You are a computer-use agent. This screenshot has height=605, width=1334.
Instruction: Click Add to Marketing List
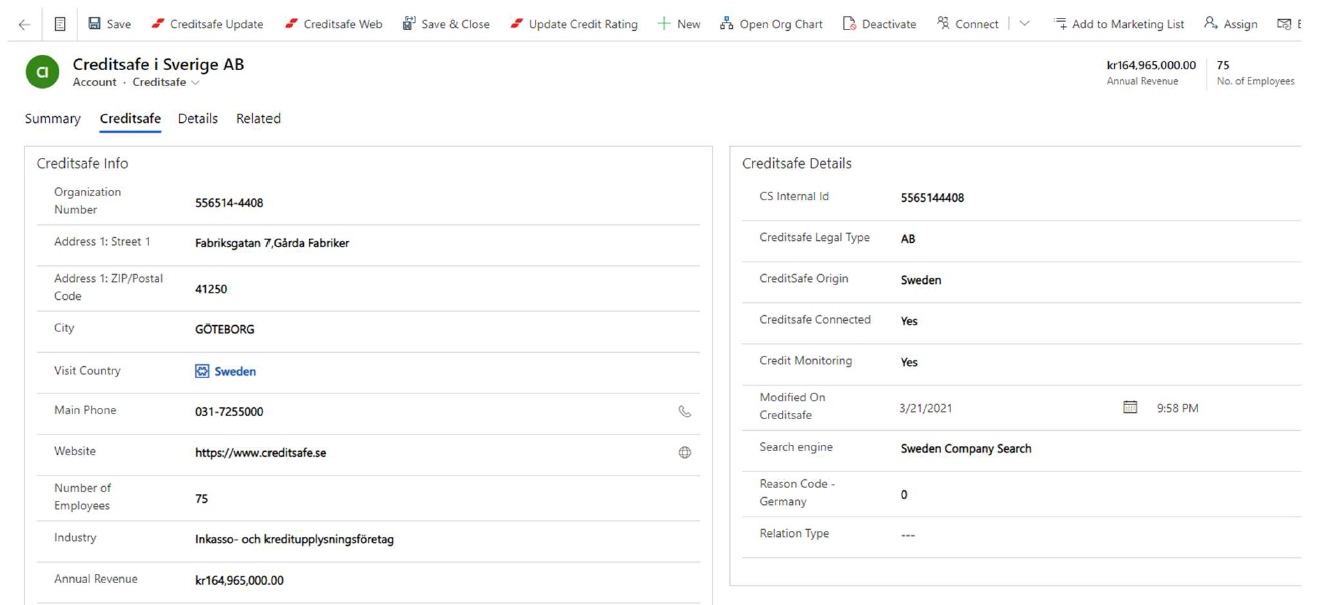tap(1119, 24)
